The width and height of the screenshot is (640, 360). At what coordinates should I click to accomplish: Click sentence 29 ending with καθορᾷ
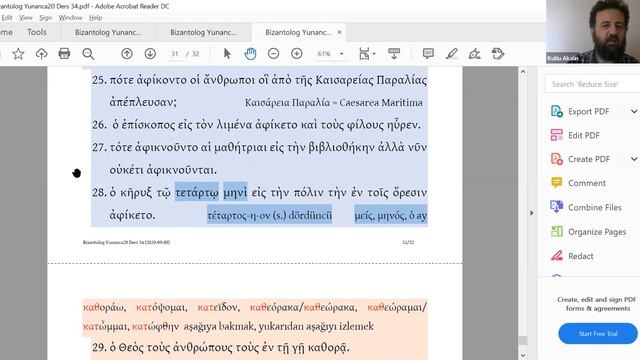point(221,347)
